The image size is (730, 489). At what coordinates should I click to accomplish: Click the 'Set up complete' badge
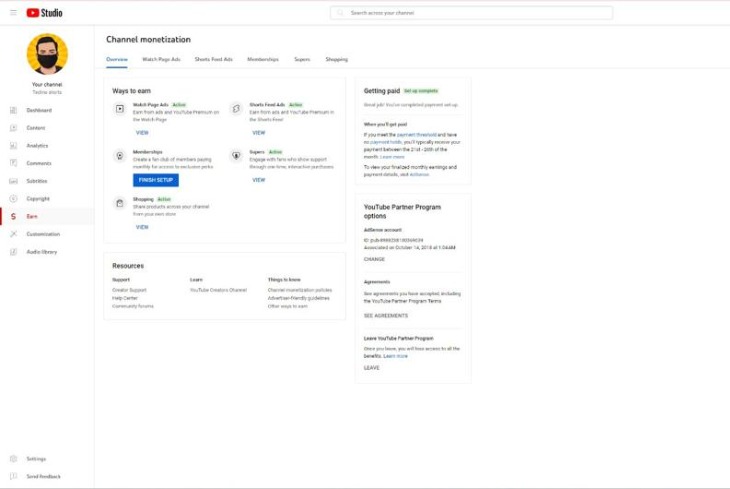click(x=421, y=91)
